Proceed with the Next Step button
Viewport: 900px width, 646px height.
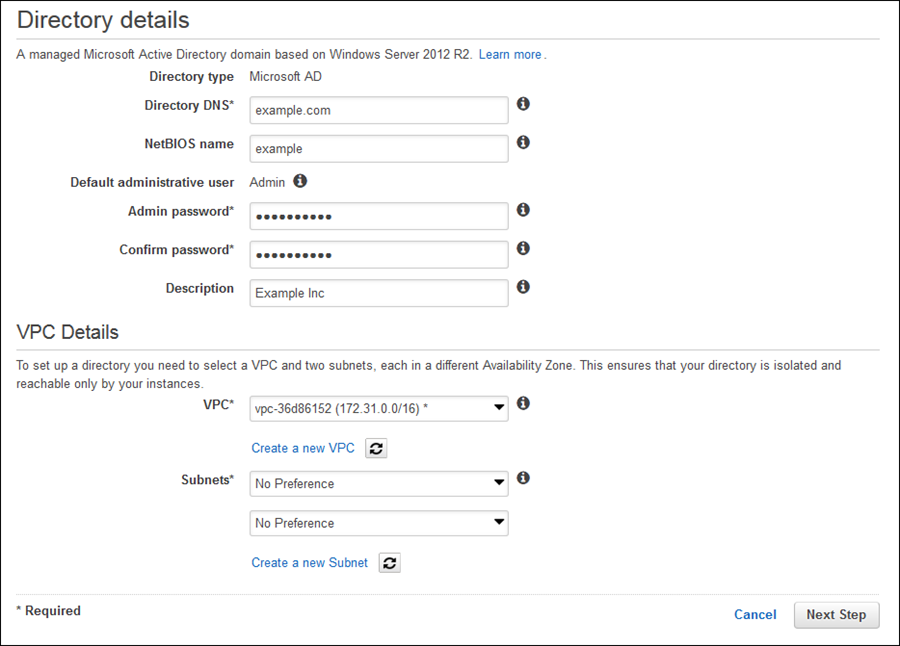[836, 614]
